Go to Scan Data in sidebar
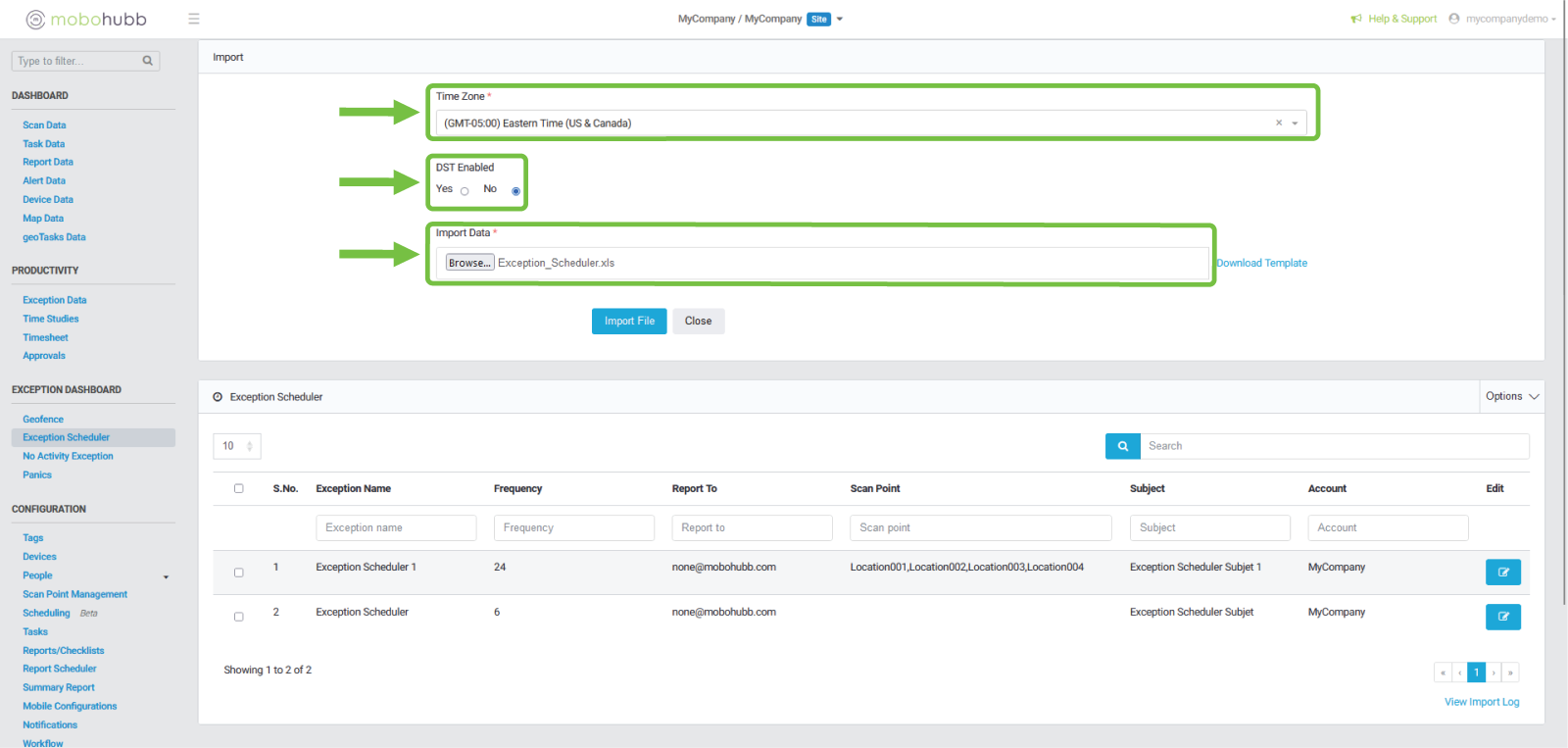The height and width of the screenshot is (748, 1568). [44, 125]
